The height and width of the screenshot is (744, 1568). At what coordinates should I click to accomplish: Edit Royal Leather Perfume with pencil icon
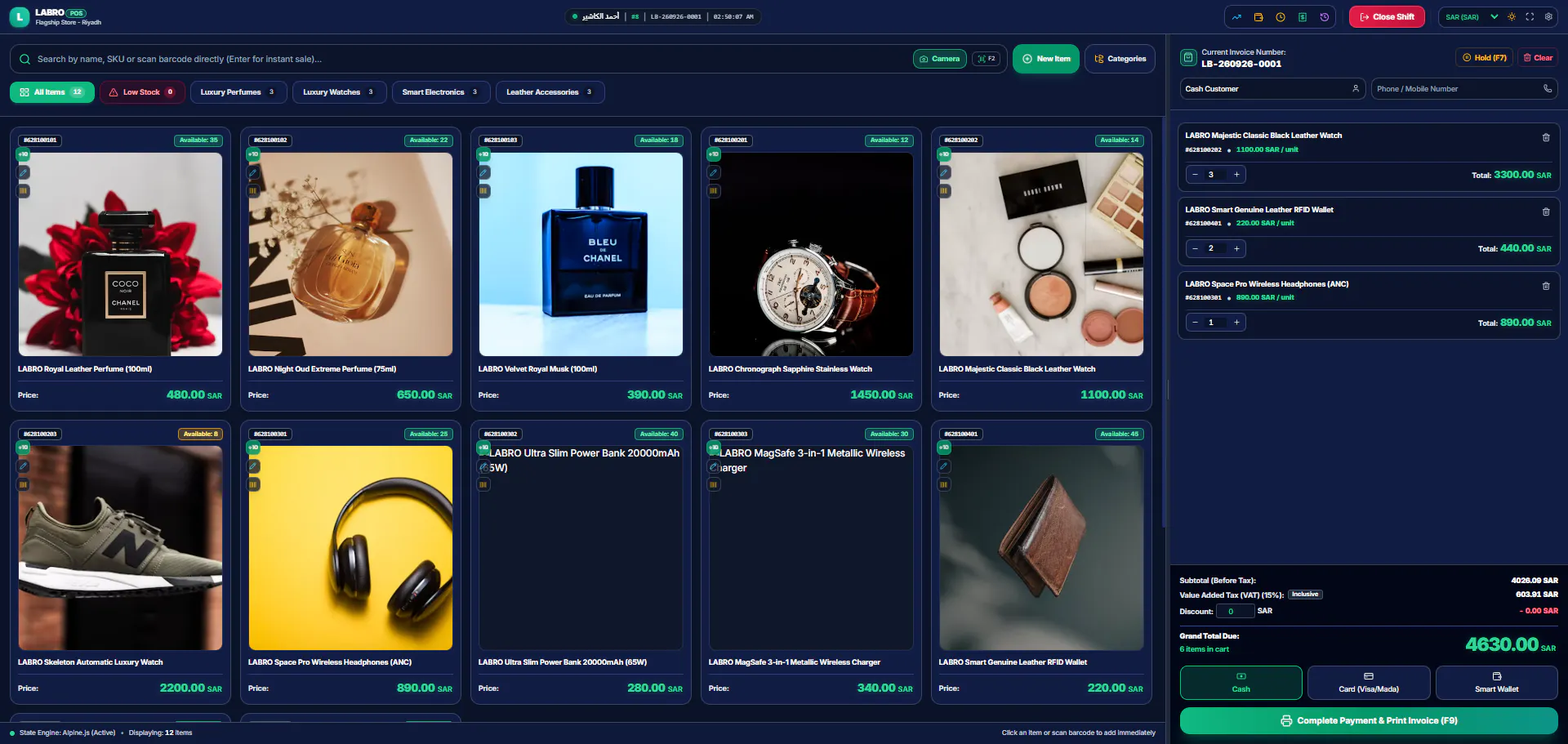coord(23,172)
